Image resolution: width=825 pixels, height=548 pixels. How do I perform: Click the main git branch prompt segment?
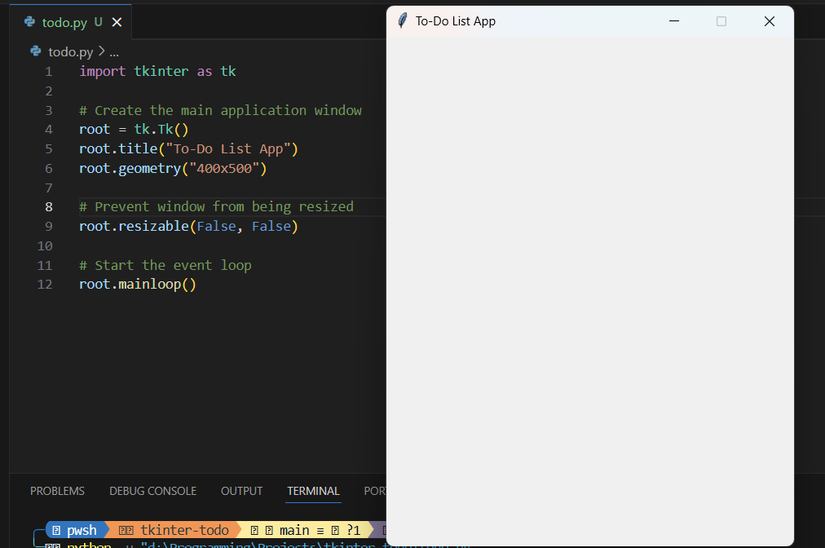point(305,530)
